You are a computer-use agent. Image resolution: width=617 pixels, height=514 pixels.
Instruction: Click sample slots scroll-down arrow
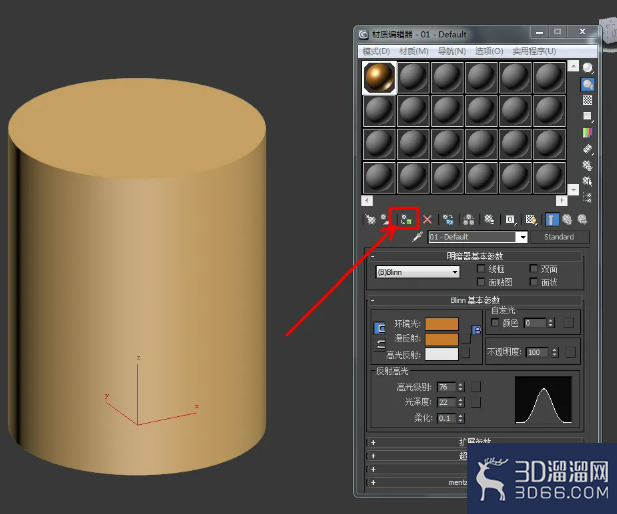pyautogui.click(x=573, y=190)
